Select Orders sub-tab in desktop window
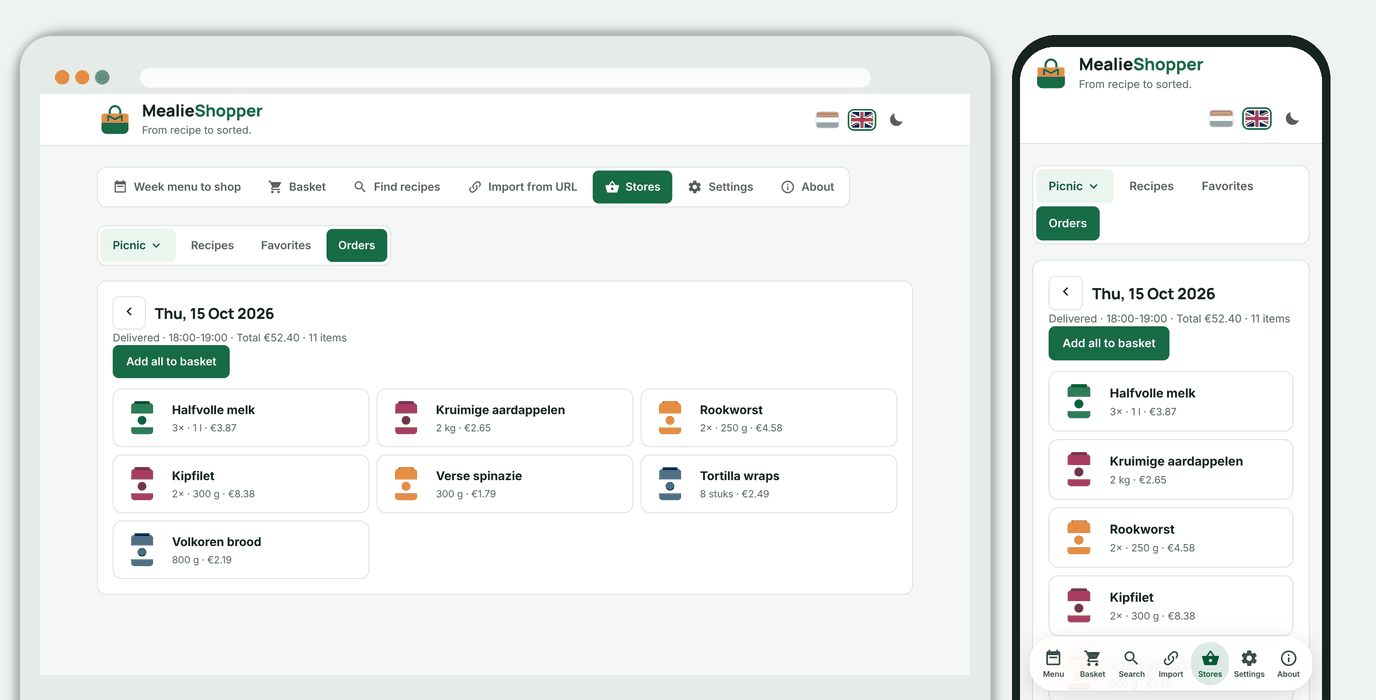Screen dimensions: 1376x700 pos(357,245)
